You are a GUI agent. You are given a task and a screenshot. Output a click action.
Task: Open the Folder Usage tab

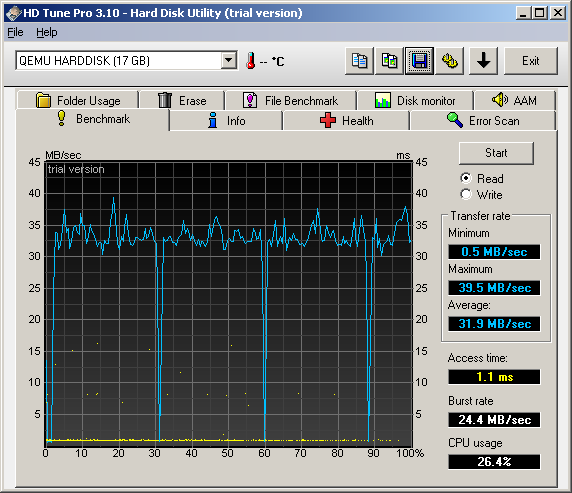[x=78, y=100]
